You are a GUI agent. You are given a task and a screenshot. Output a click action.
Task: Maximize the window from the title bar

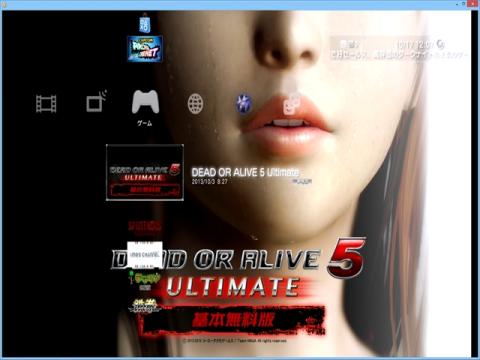[x=464, y=3]
